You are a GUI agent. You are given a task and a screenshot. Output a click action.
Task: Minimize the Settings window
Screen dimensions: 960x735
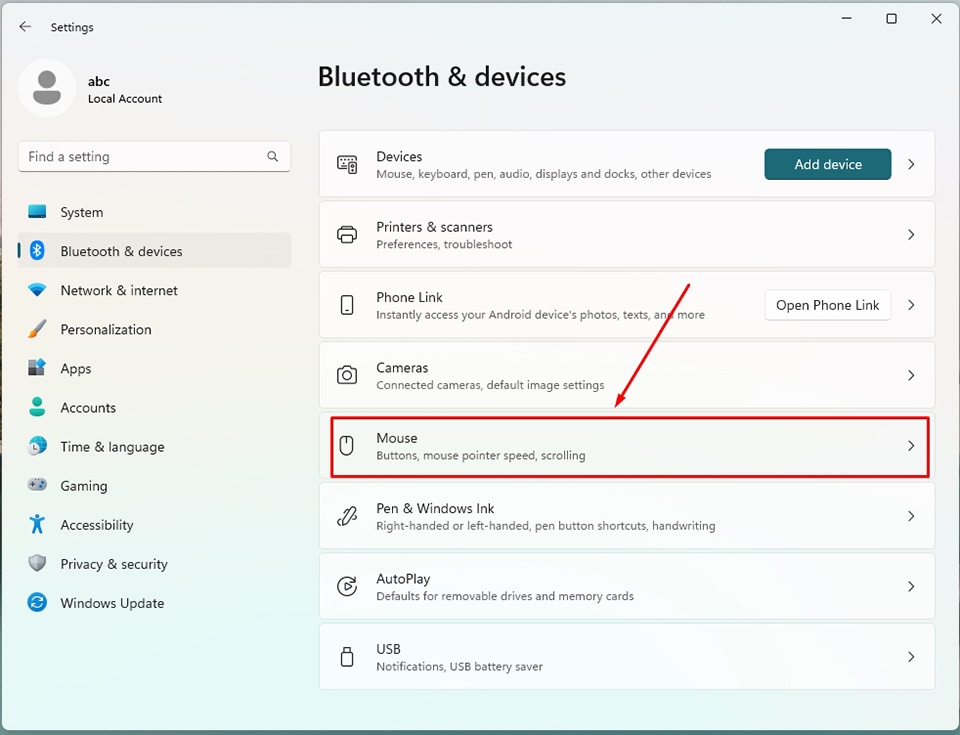tap(847, 19)
